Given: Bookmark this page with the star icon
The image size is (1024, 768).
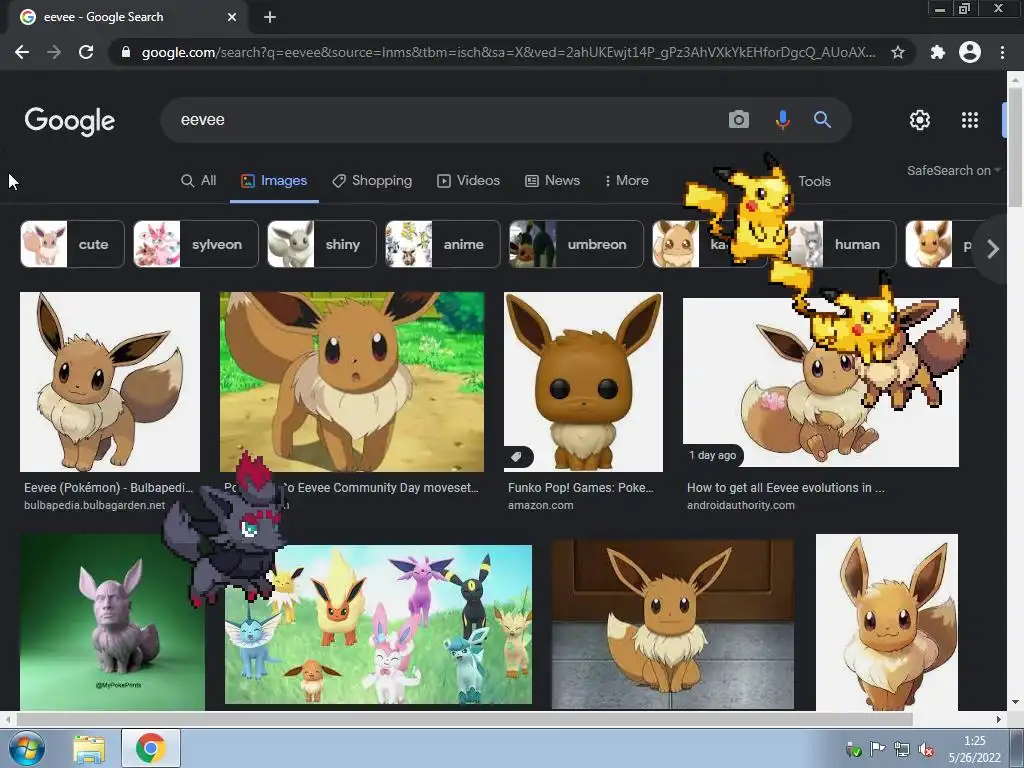Looking at the screenshot, I should click(x=898, y=52).
